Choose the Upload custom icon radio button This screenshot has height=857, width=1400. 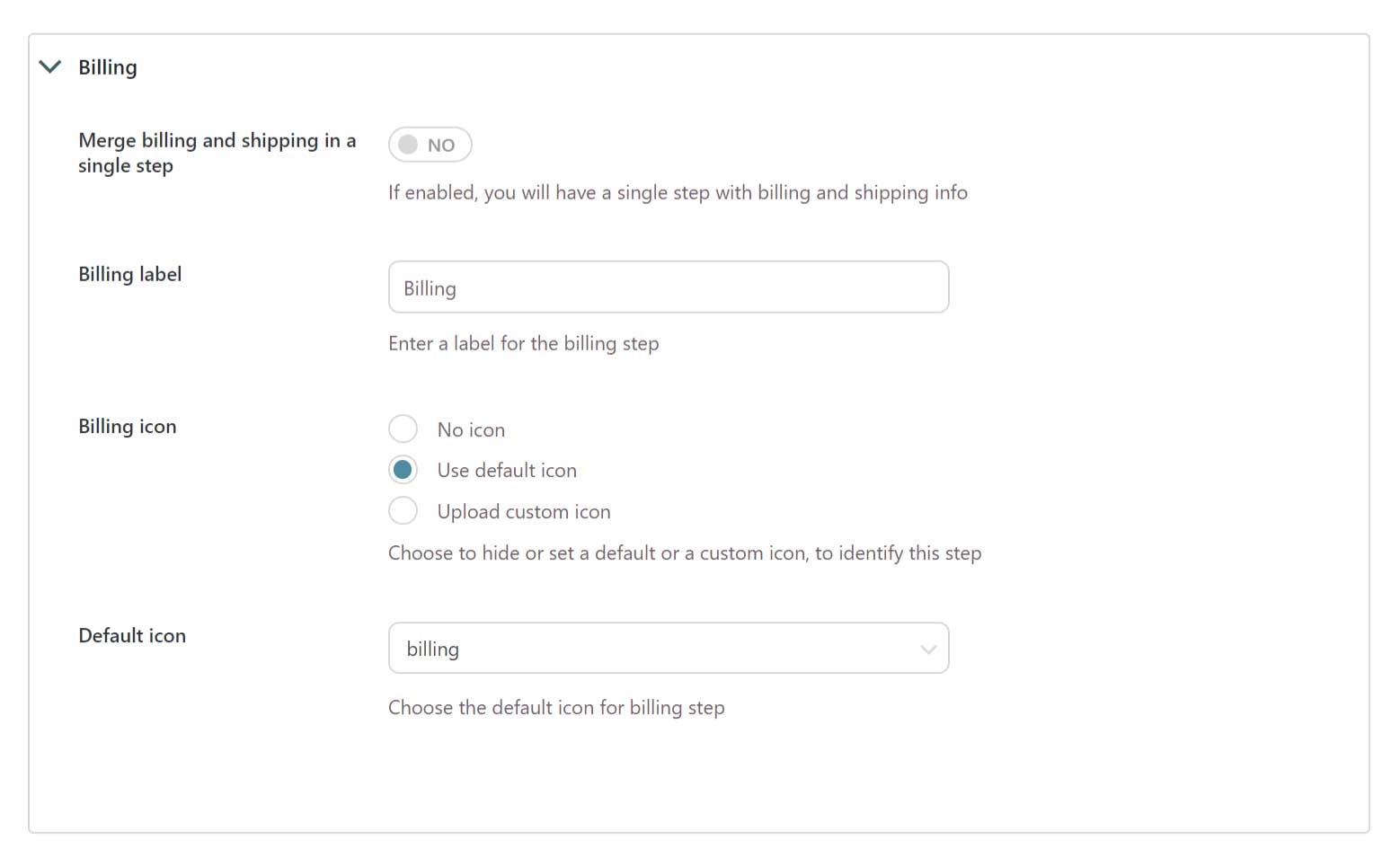403,511
